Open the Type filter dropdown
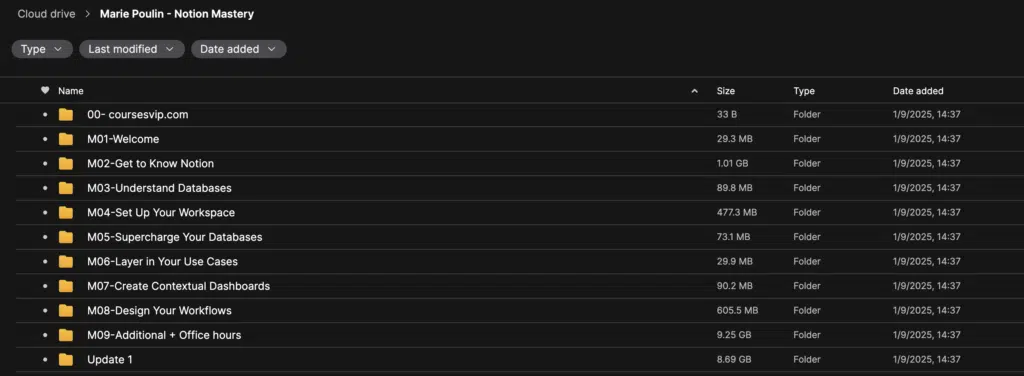The height and width of the screenshot is (376, 1024). click(42, 49)
